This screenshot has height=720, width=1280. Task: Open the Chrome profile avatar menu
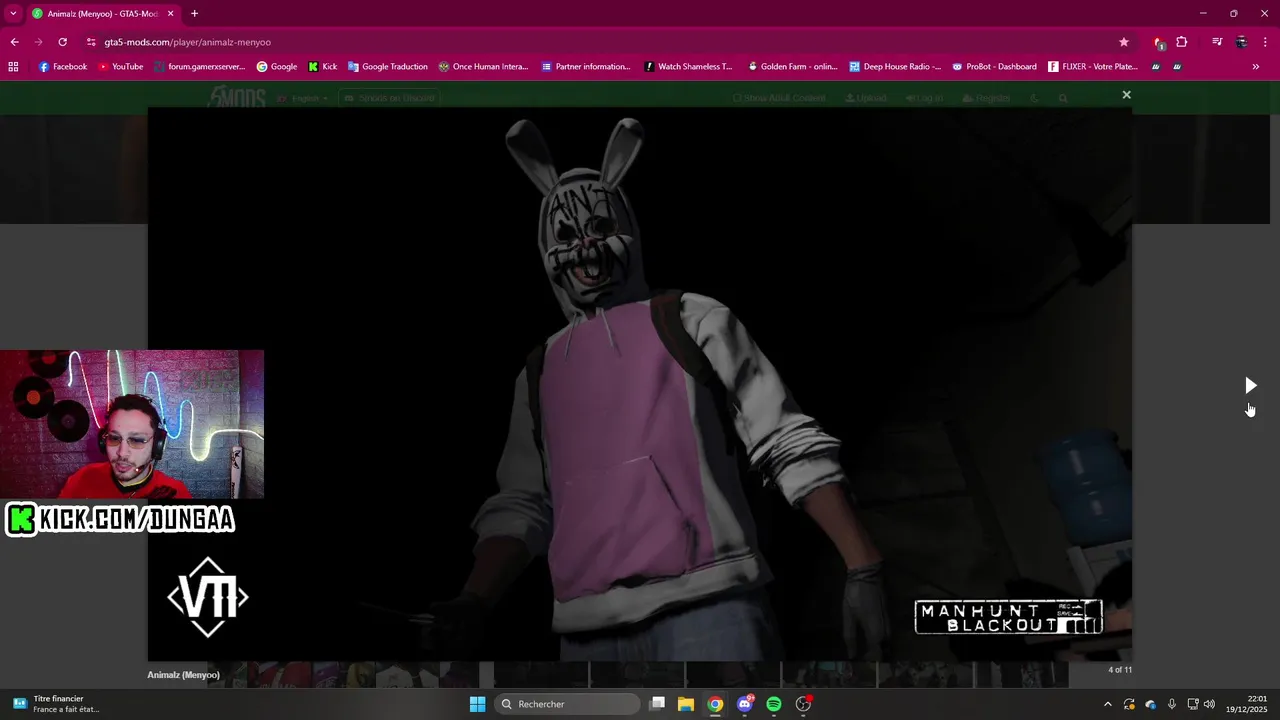pos(1241,42)
